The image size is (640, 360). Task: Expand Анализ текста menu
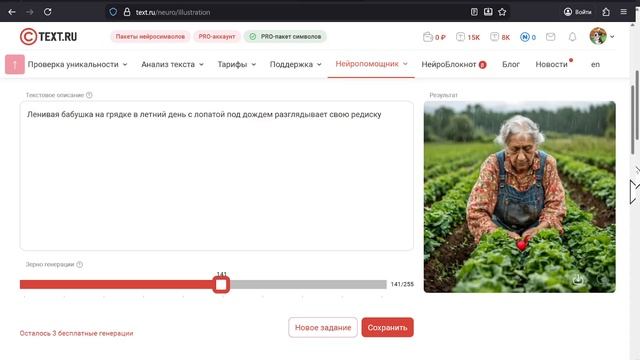(172, 64)
